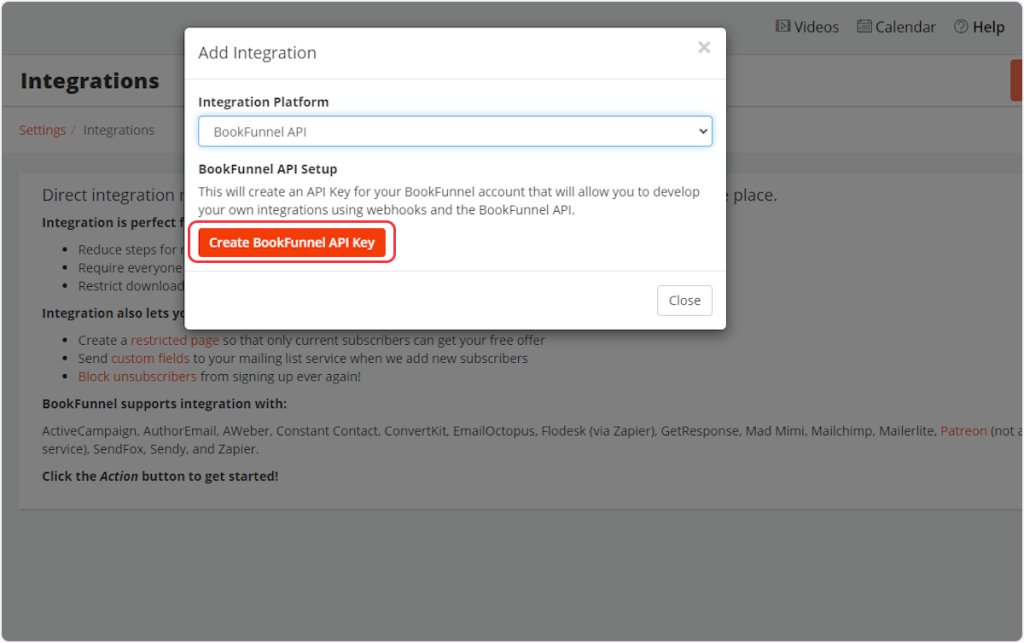1024x643 pixels.
Task: Open the Integration Platform dropdown
Action: (454, 131)
